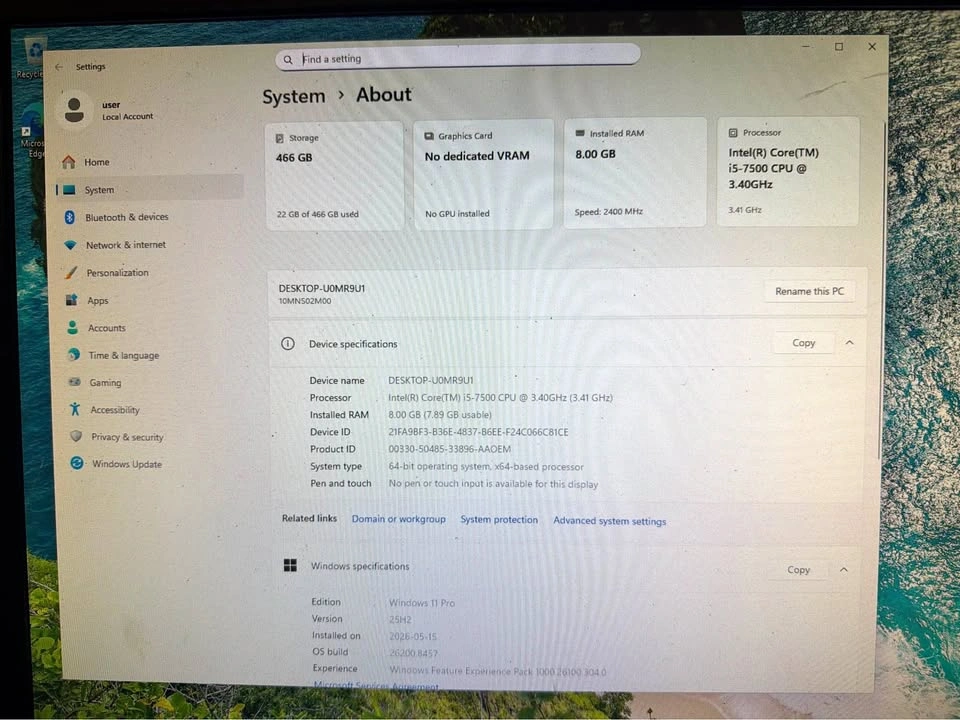This screenshot has width=960, height=720.
Task: Open the Processor i5-7500 card
Action: click(789, 171)
